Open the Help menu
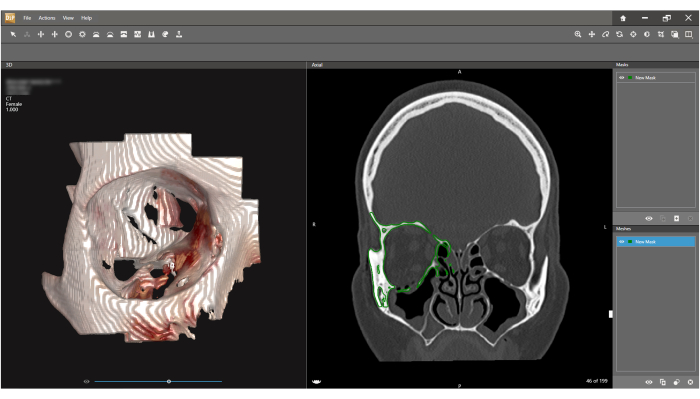Viewport: 700px width, 399px height. [86, 18]
